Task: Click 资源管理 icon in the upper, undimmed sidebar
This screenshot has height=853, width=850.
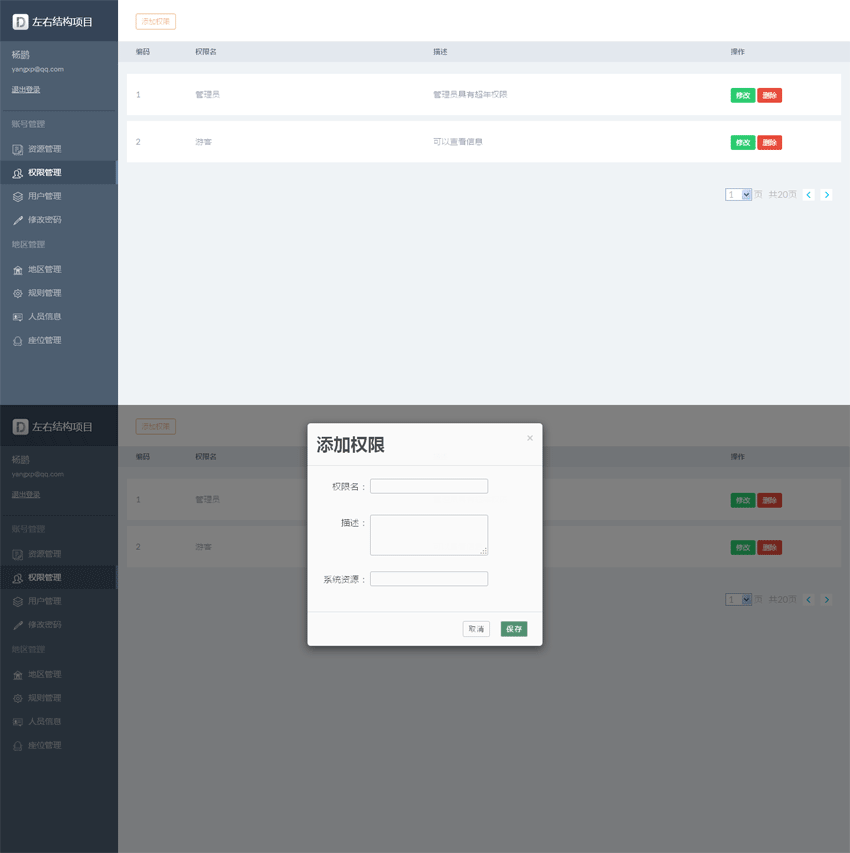Action: pos(17,149)
